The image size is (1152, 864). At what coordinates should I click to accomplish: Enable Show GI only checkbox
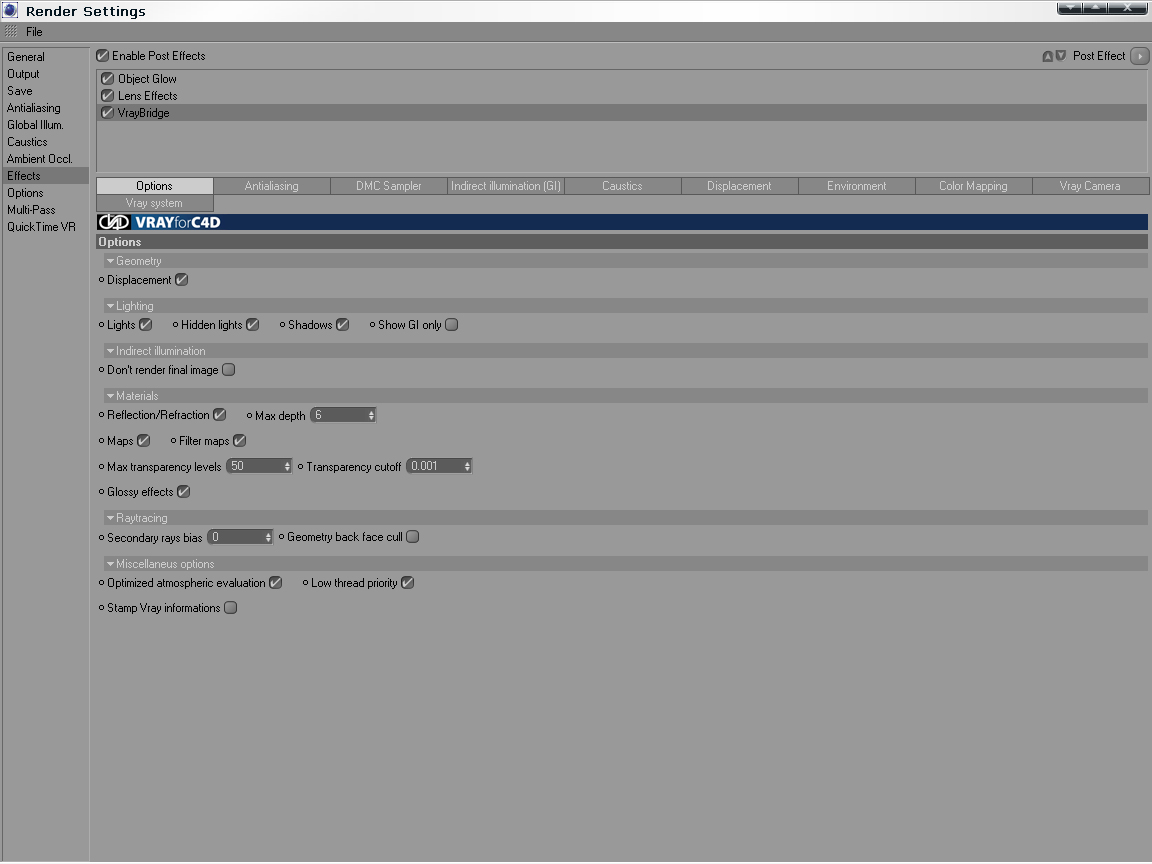pos(452,325)
